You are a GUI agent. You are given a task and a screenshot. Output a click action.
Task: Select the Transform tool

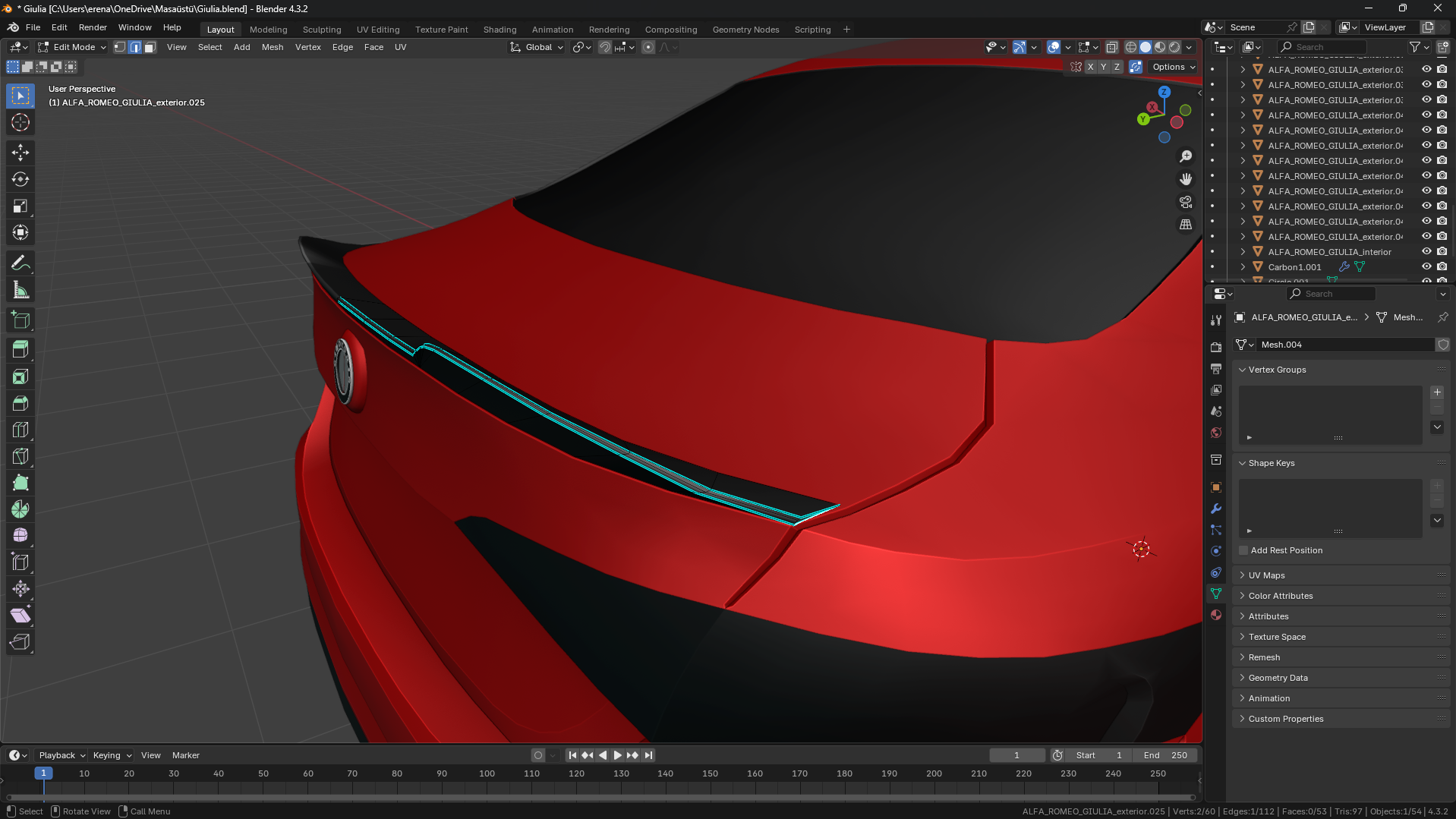click(x=20, y=232)
